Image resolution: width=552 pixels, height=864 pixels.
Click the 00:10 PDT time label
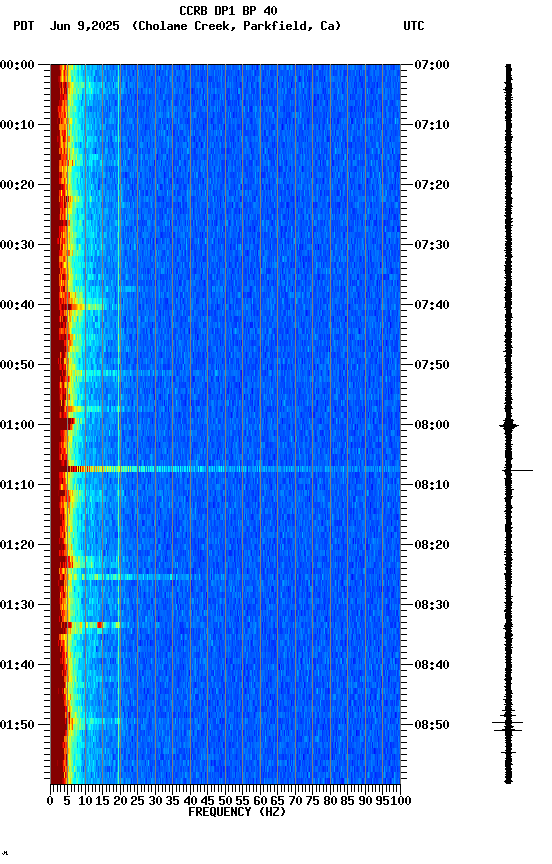[x=17, y=125]
